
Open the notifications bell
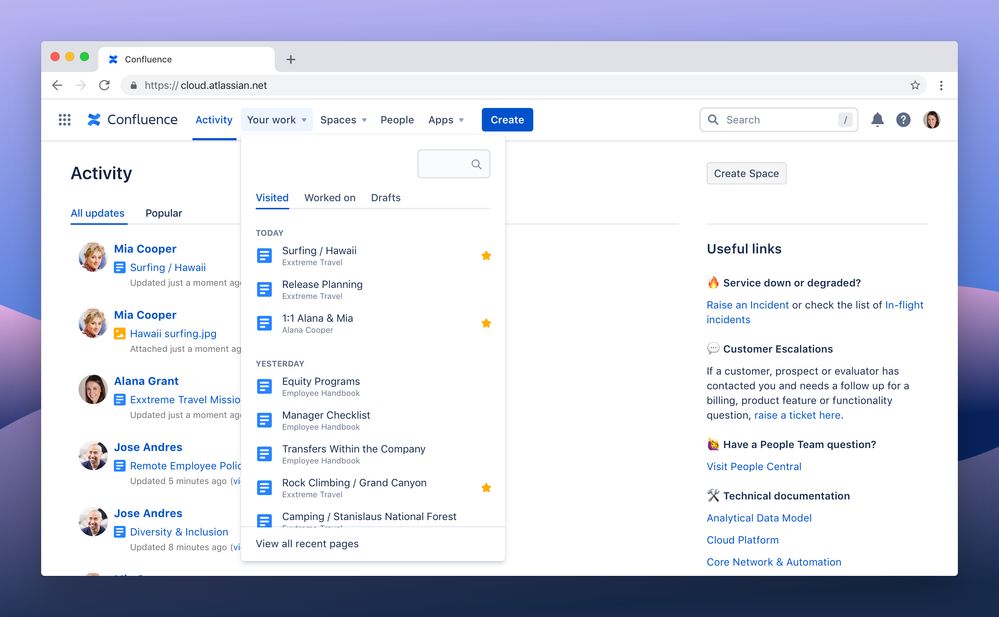pos(877,120)
